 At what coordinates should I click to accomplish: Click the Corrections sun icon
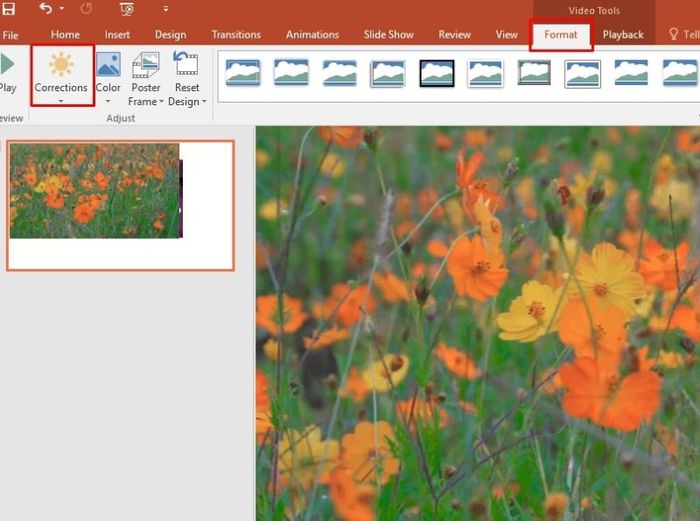tap(61, 64)
